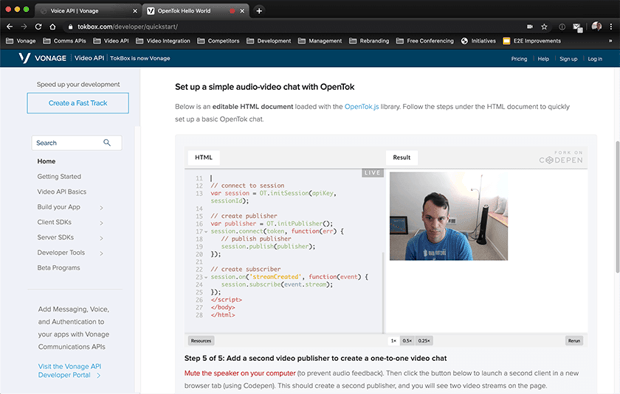
Task: Close the Voice API | Vonage tab
Action: 135,11
